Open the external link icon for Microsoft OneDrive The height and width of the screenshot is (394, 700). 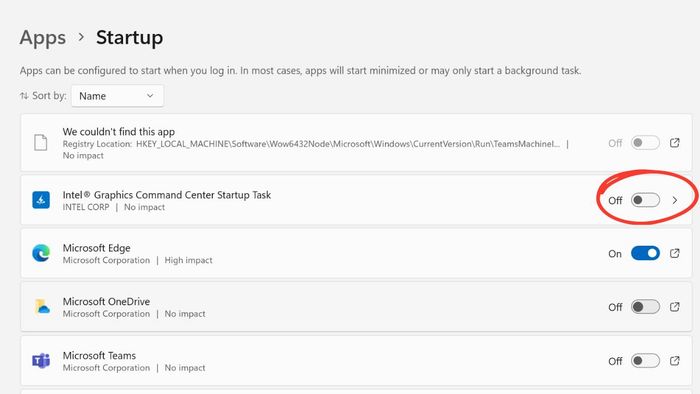click(675, 307)
